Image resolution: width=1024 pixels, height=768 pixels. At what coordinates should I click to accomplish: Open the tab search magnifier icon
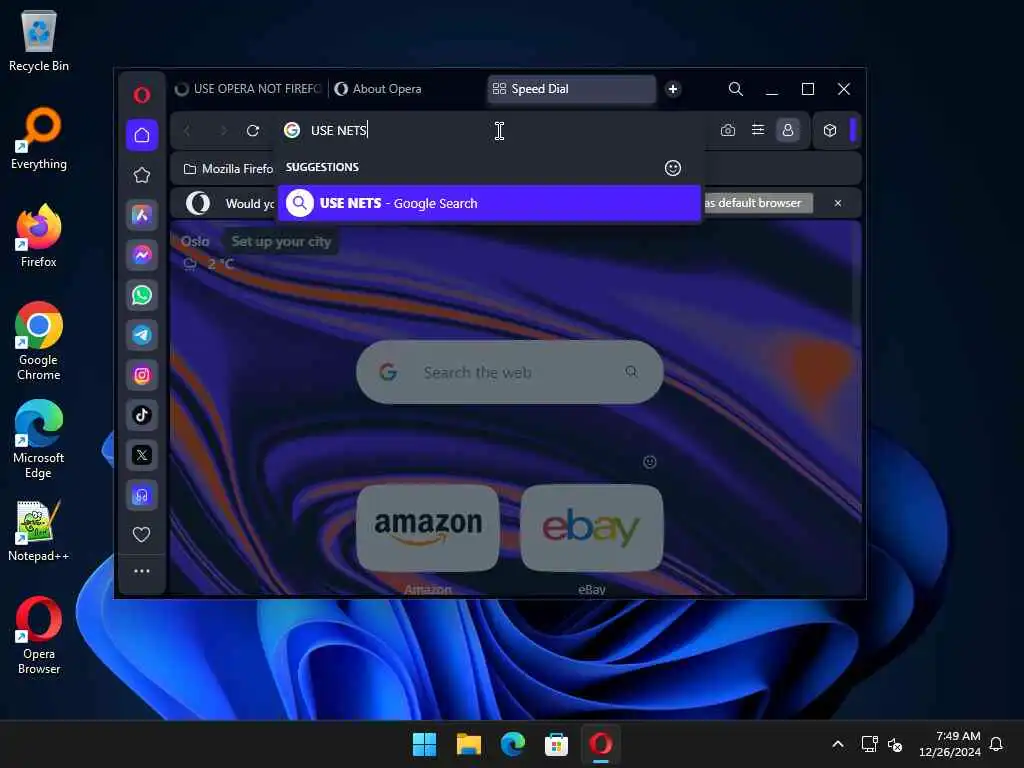tap(736, 89)
